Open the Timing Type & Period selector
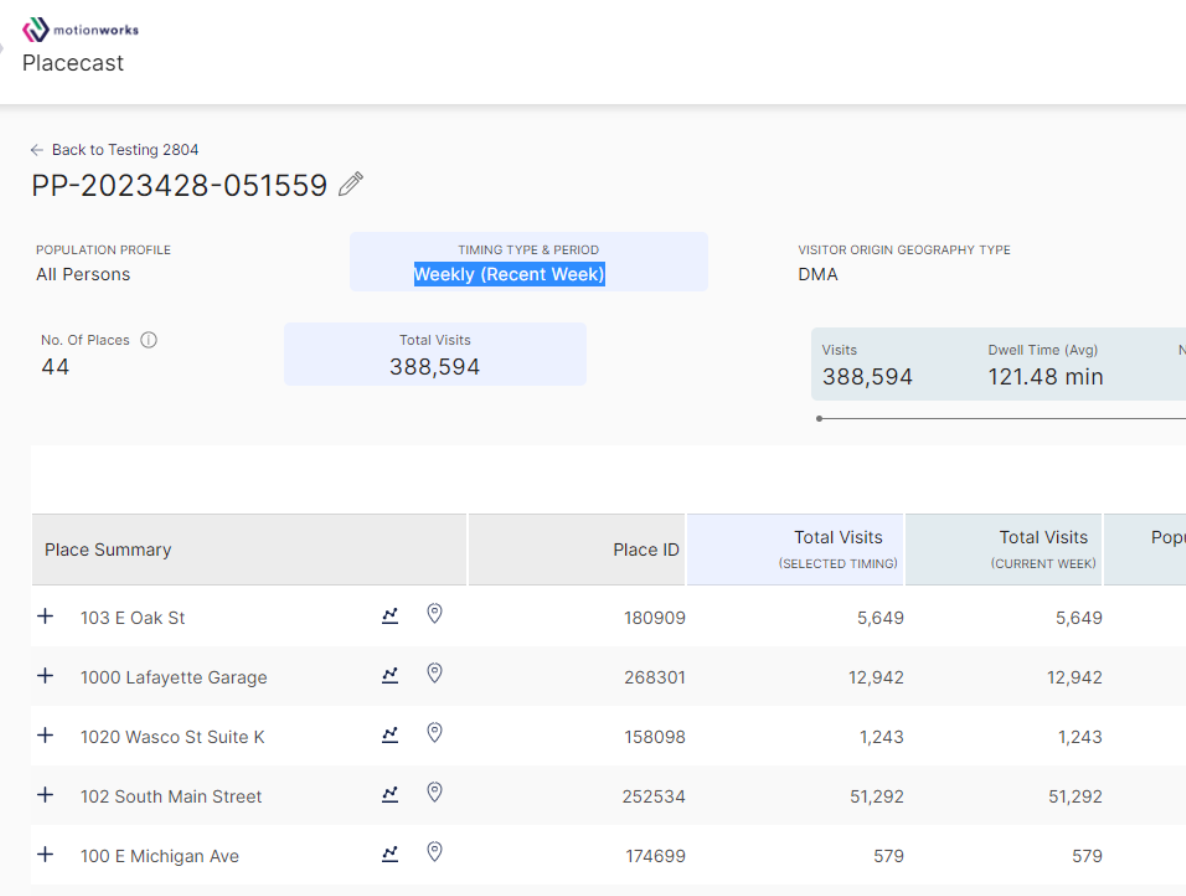 pos(529,262)
